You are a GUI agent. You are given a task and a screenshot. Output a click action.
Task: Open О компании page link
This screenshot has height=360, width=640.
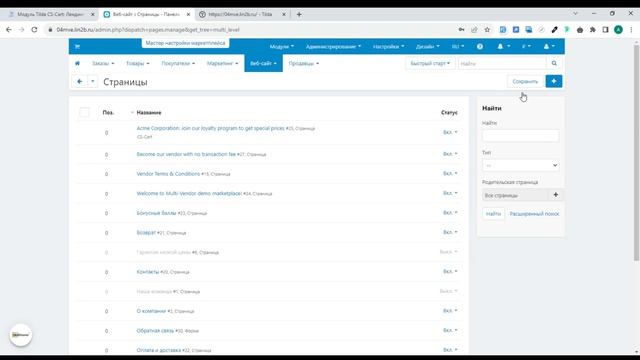[151, 311]
